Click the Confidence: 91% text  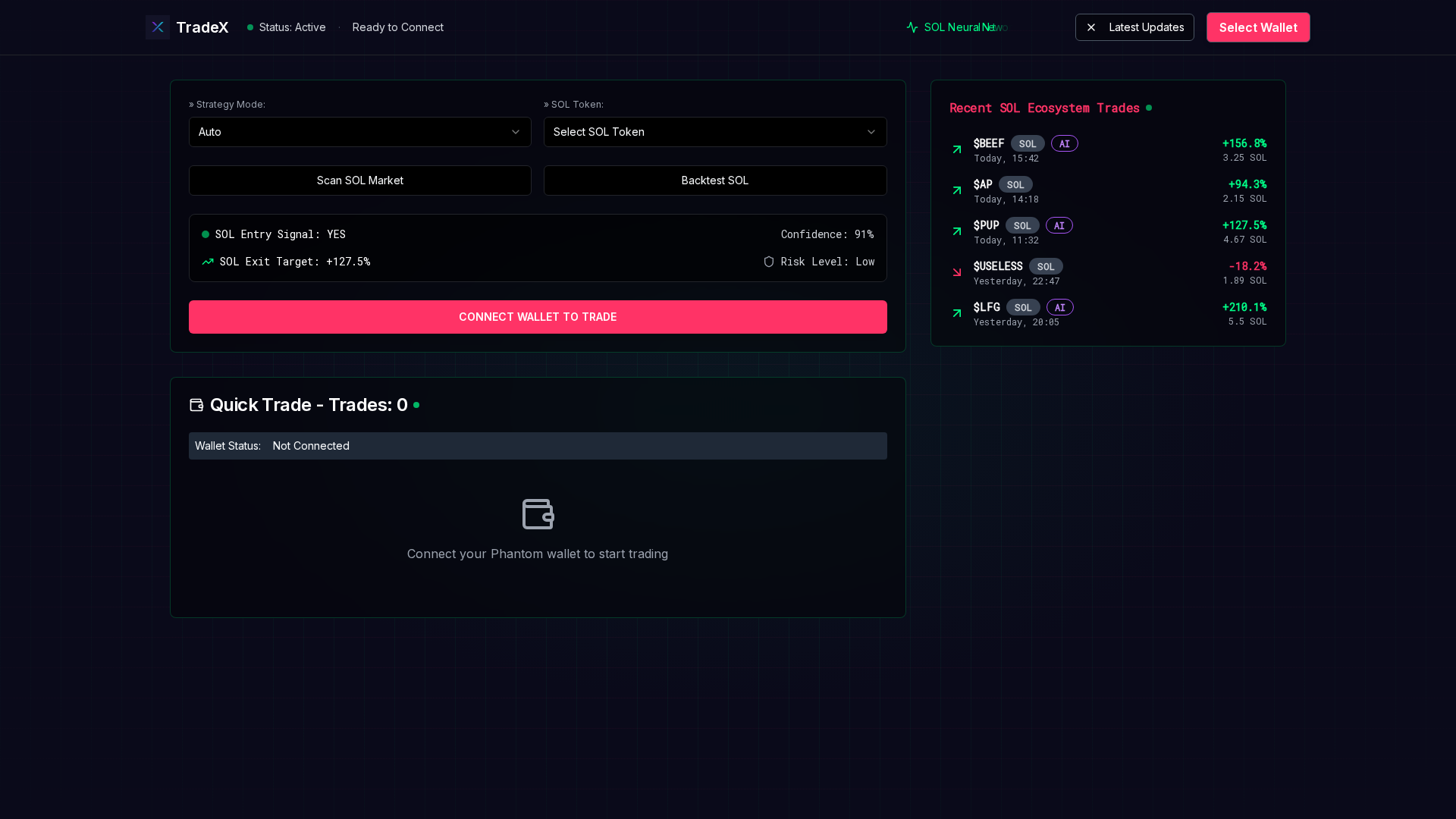click(x=827, y=234)
